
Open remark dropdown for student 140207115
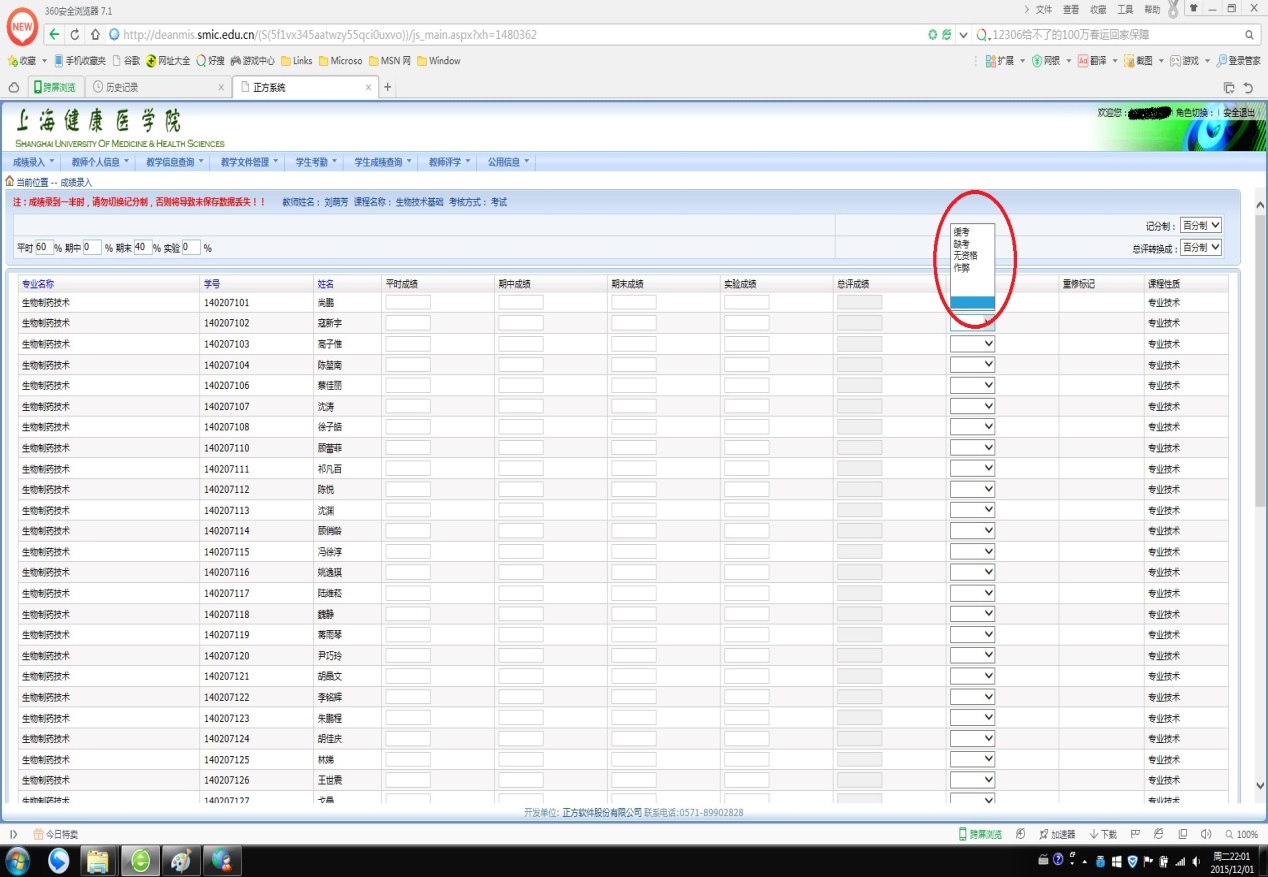pyautogui.click(x=972, y=552)
